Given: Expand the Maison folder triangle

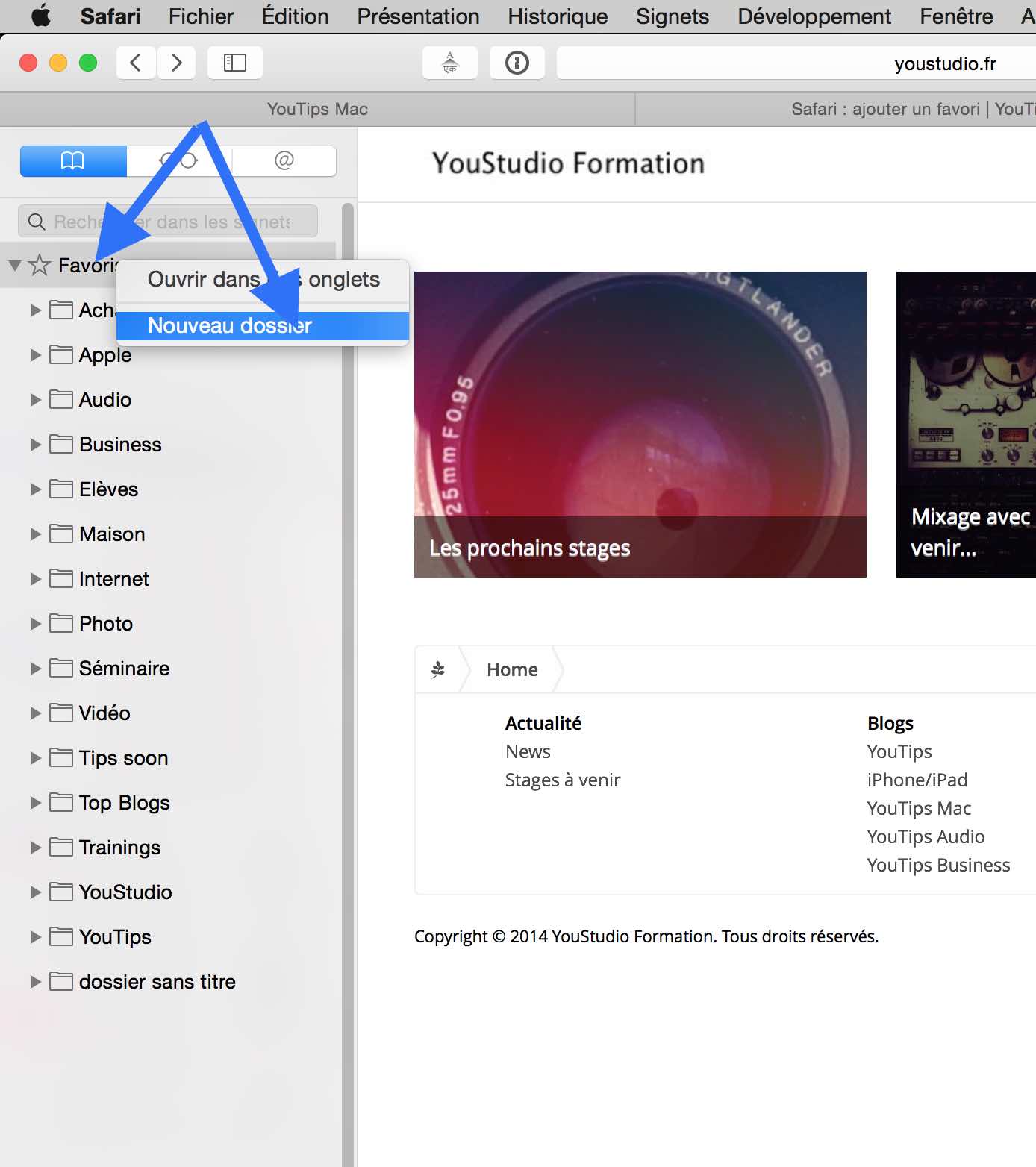Looking at the screenshot, I should click(35, 534).
